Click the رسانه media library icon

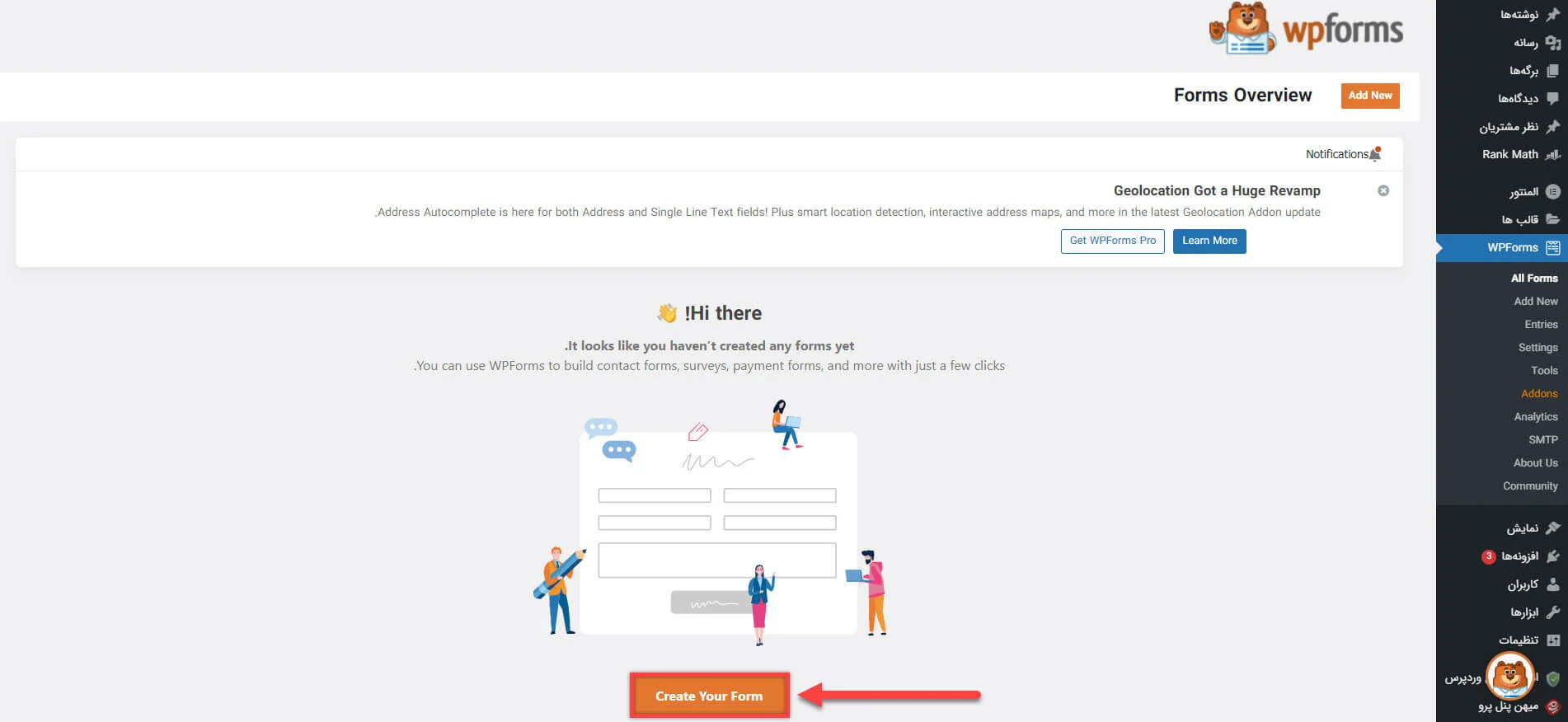[x=1553, y=42]
